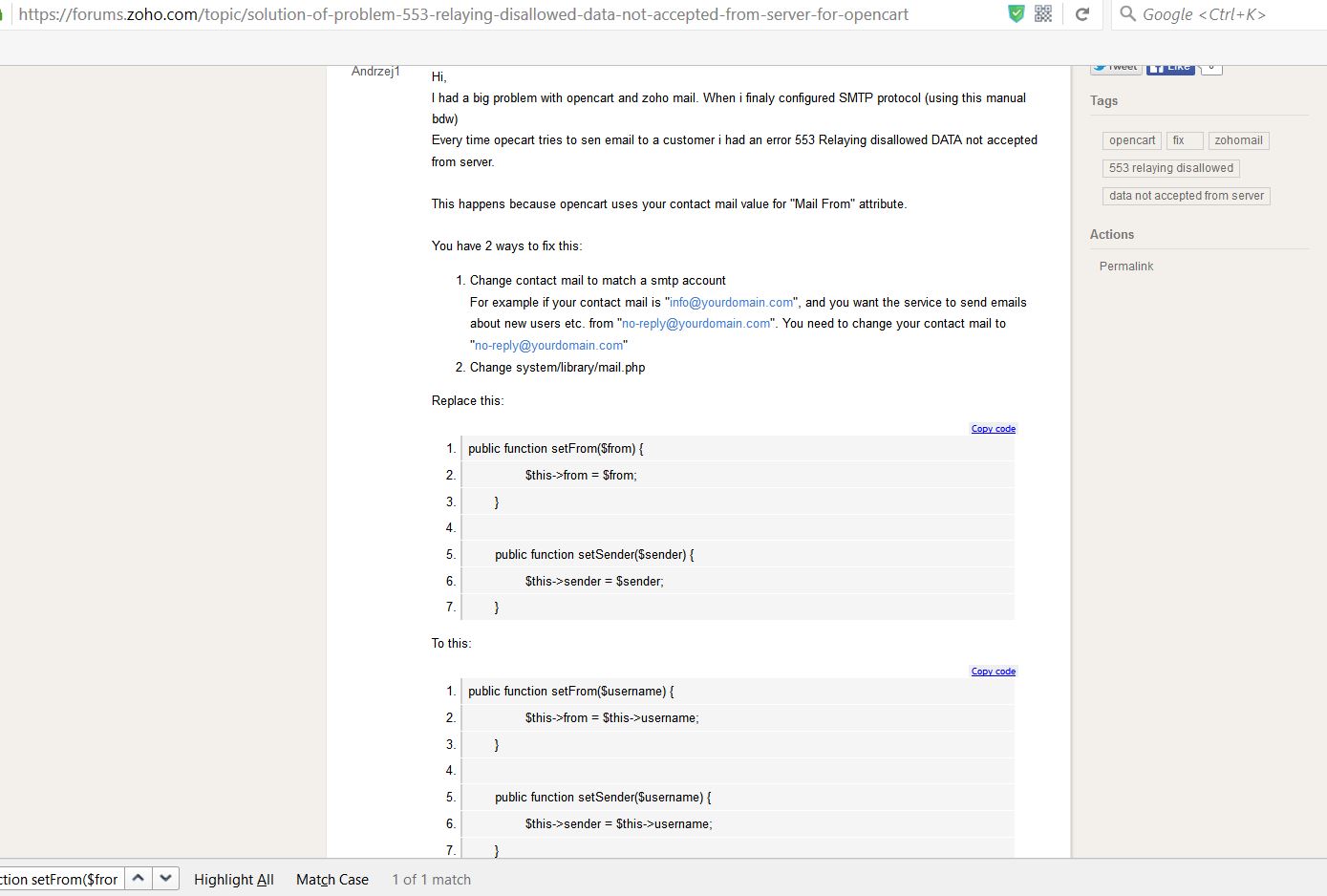Click '$this->sender = $sender;' code line
The image size is (1327, 896).
594,582
